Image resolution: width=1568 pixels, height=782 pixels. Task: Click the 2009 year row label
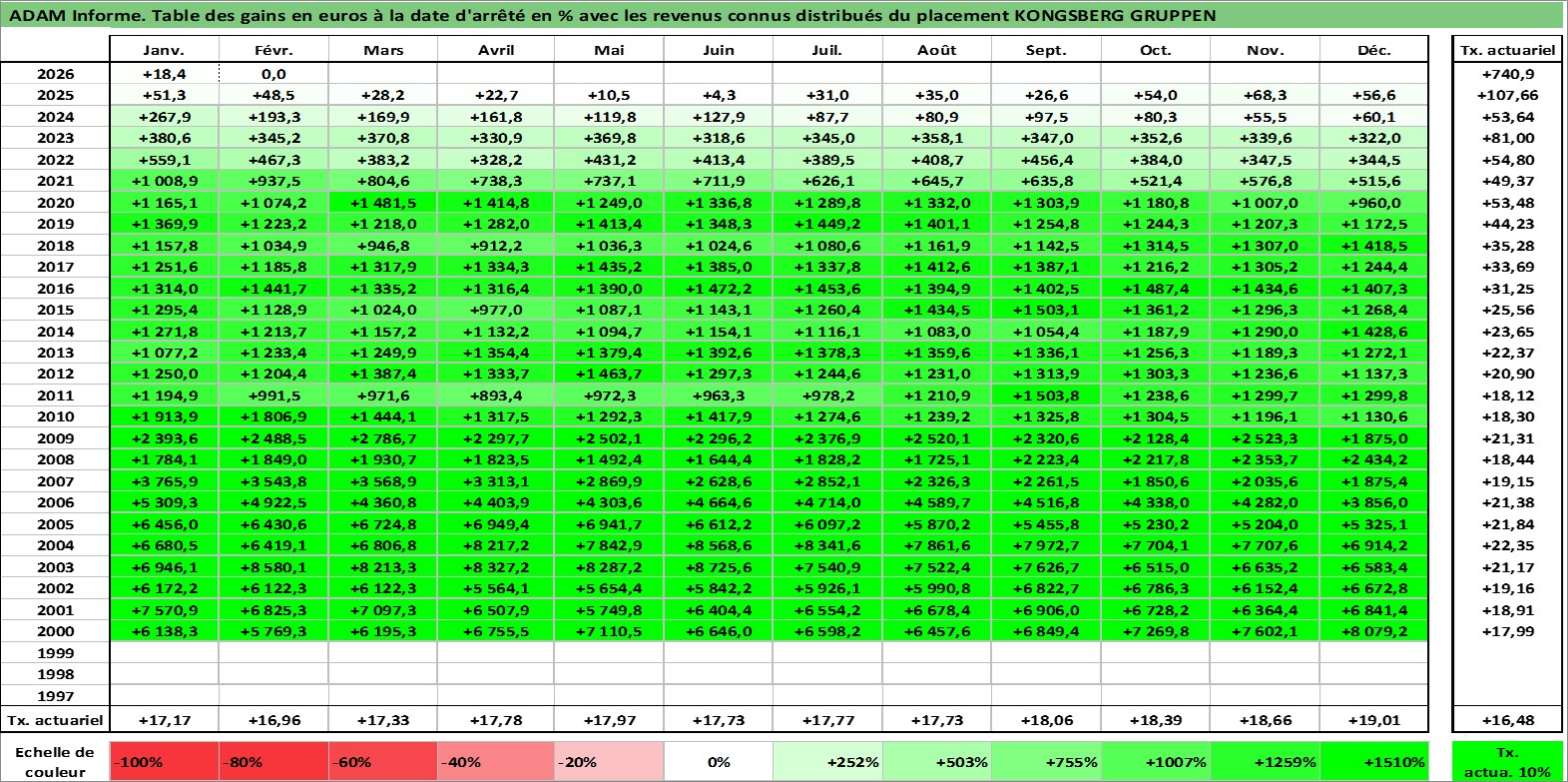point(55,438)
